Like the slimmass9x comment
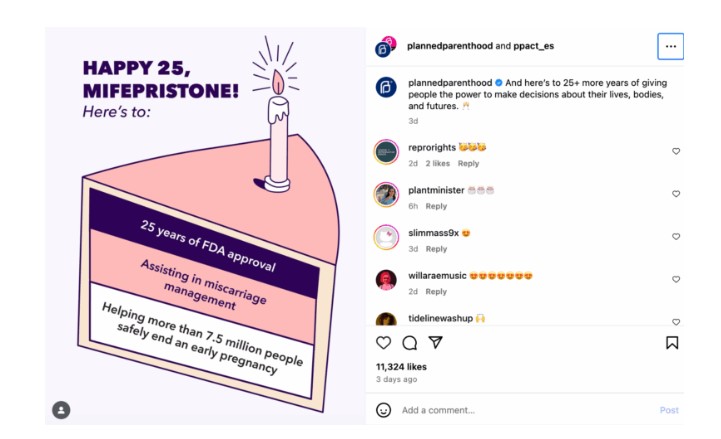The width and height of the screenshot is (721, 439). pos(676,236)
